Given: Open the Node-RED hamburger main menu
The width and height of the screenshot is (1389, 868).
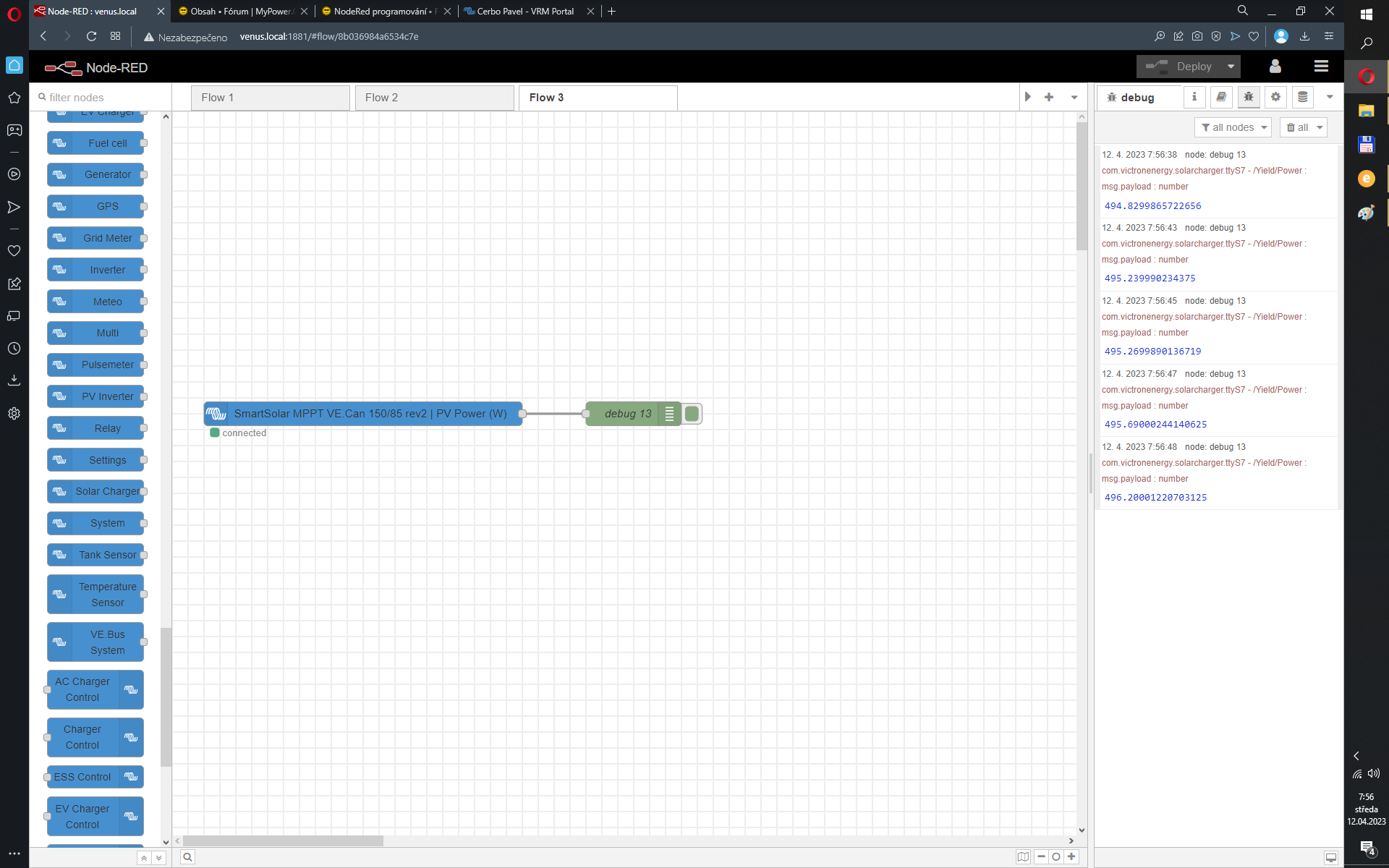Looking at the screenshot, I should pyautogui.click(x=1321, y=67).
